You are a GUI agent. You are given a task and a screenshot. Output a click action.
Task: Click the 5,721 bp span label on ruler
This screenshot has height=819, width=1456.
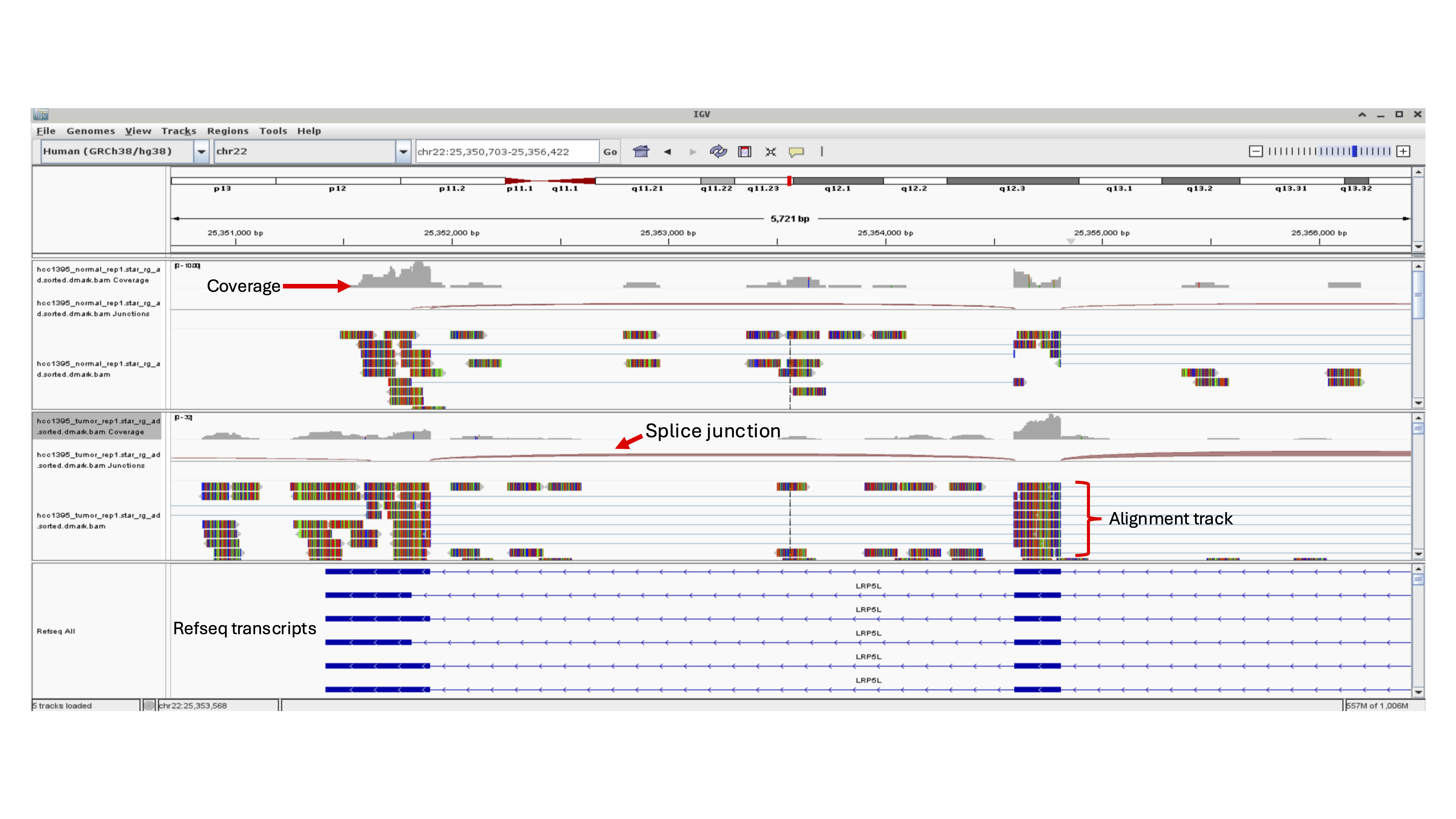790,219
